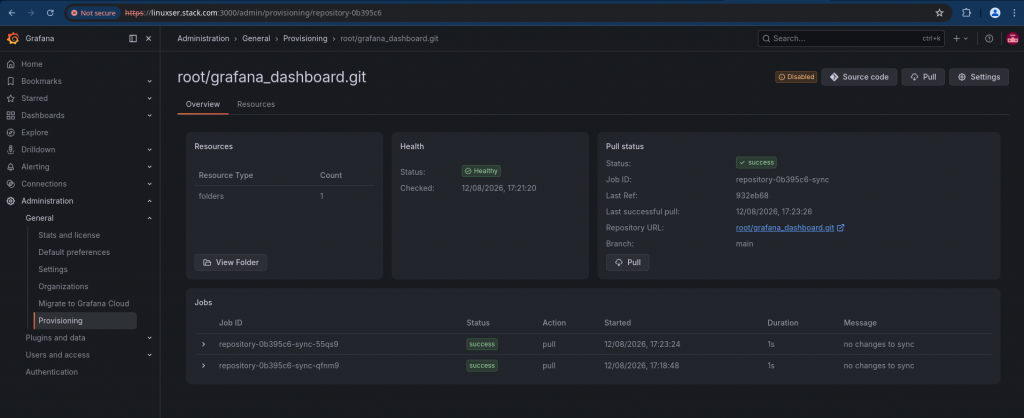
Task: Open Stats and license
Action: (69, 234)
